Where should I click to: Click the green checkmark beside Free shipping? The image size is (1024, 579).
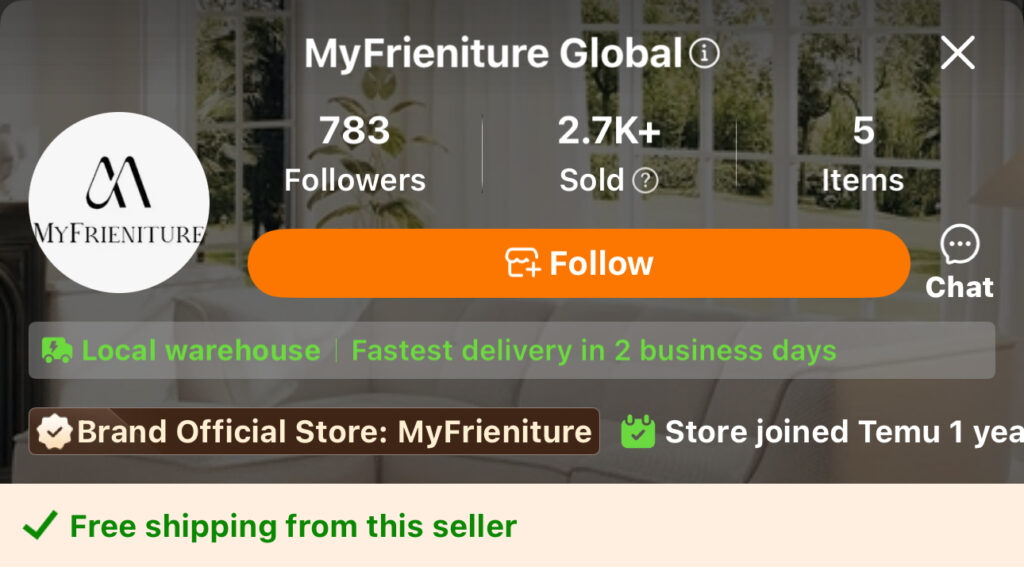tap(40, 526)
